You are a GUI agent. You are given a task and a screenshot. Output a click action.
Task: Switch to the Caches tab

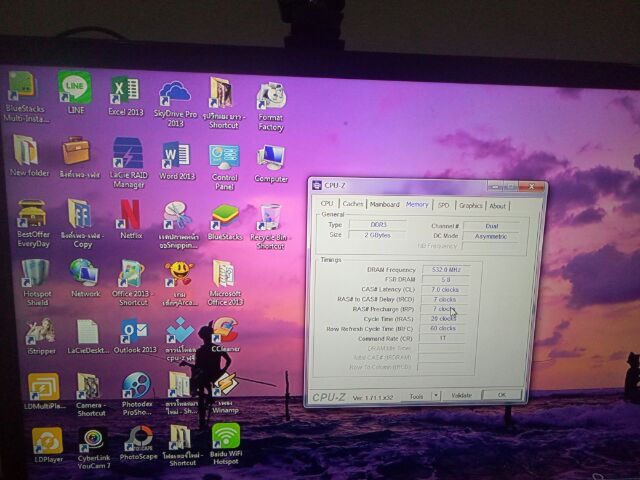[x=353, y=204]
